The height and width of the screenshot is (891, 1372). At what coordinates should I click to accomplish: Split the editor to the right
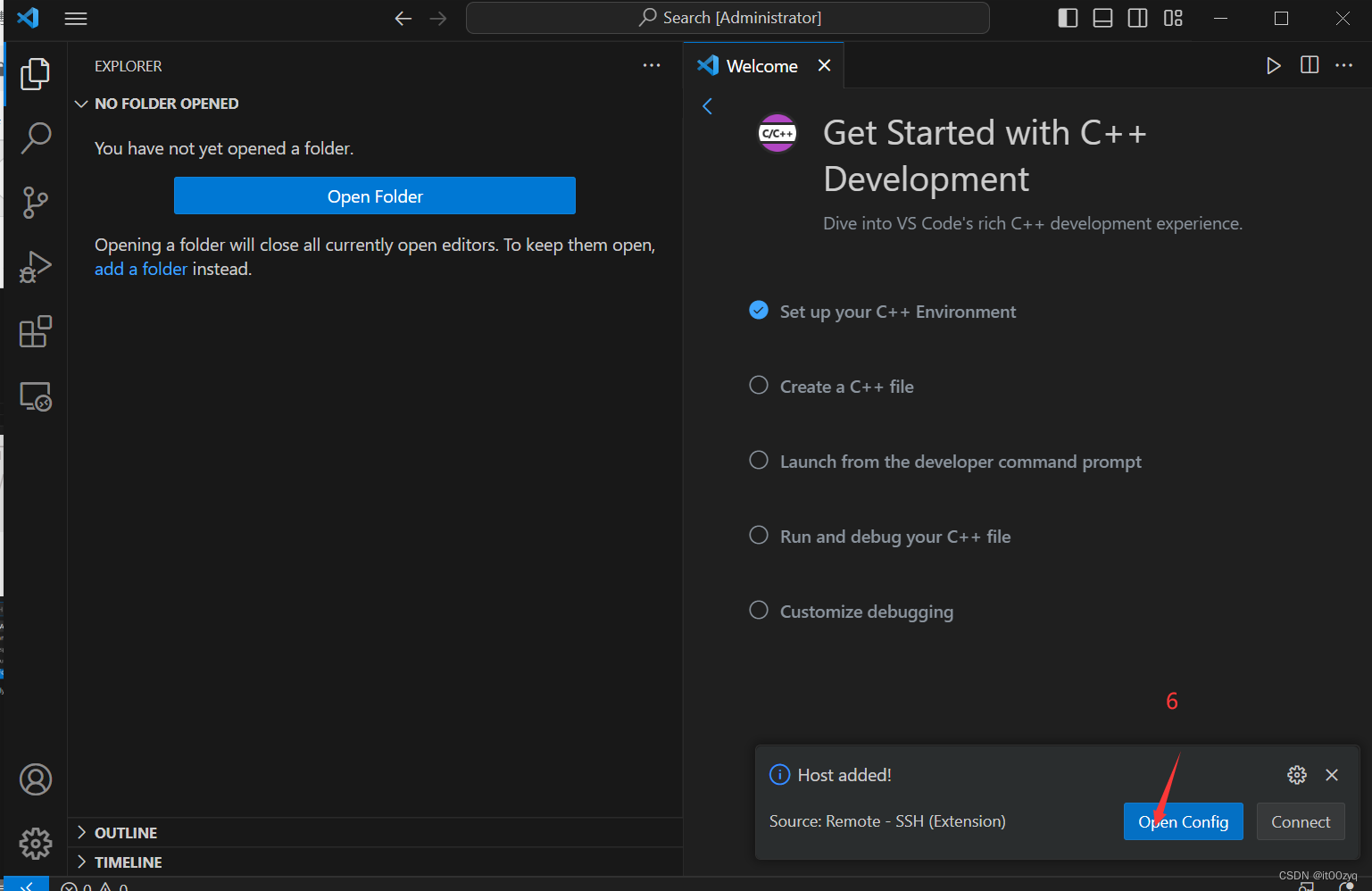(1310, 65)
